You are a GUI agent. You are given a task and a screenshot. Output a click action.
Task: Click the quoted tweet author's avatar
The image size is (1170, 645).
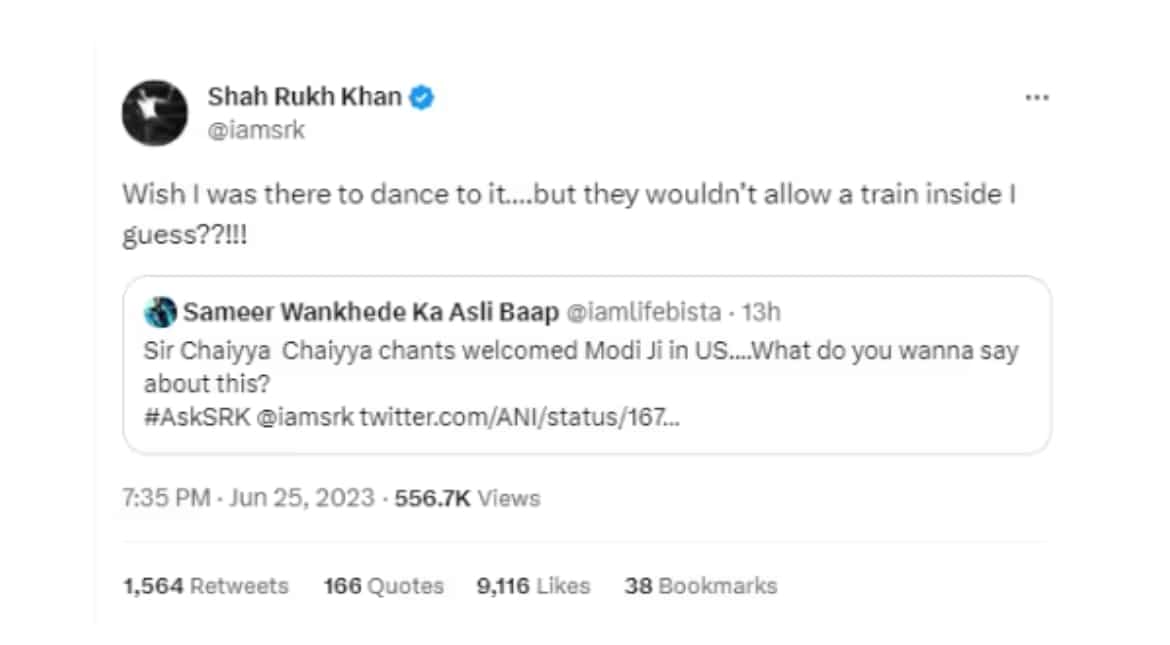(160, 311)
